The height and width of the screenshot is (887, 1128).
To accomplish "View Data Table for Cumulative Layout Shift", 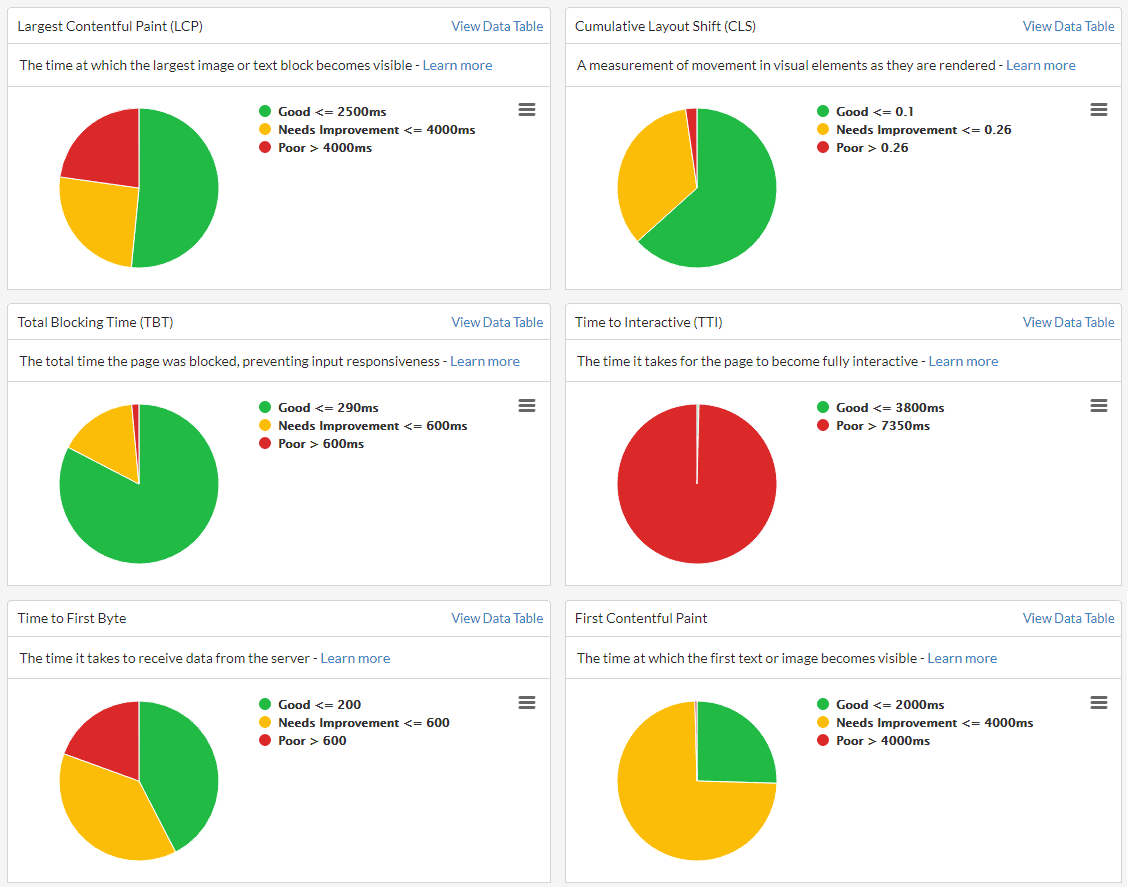I will click(x=1068, y=27).
